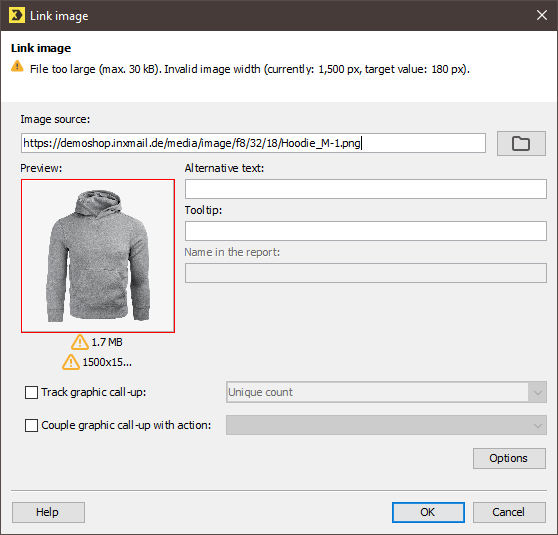This screenshot has width=558, height=535.
Task: Click the yellow Inxmail logo in title bar
Action: [x=17, y=16]
